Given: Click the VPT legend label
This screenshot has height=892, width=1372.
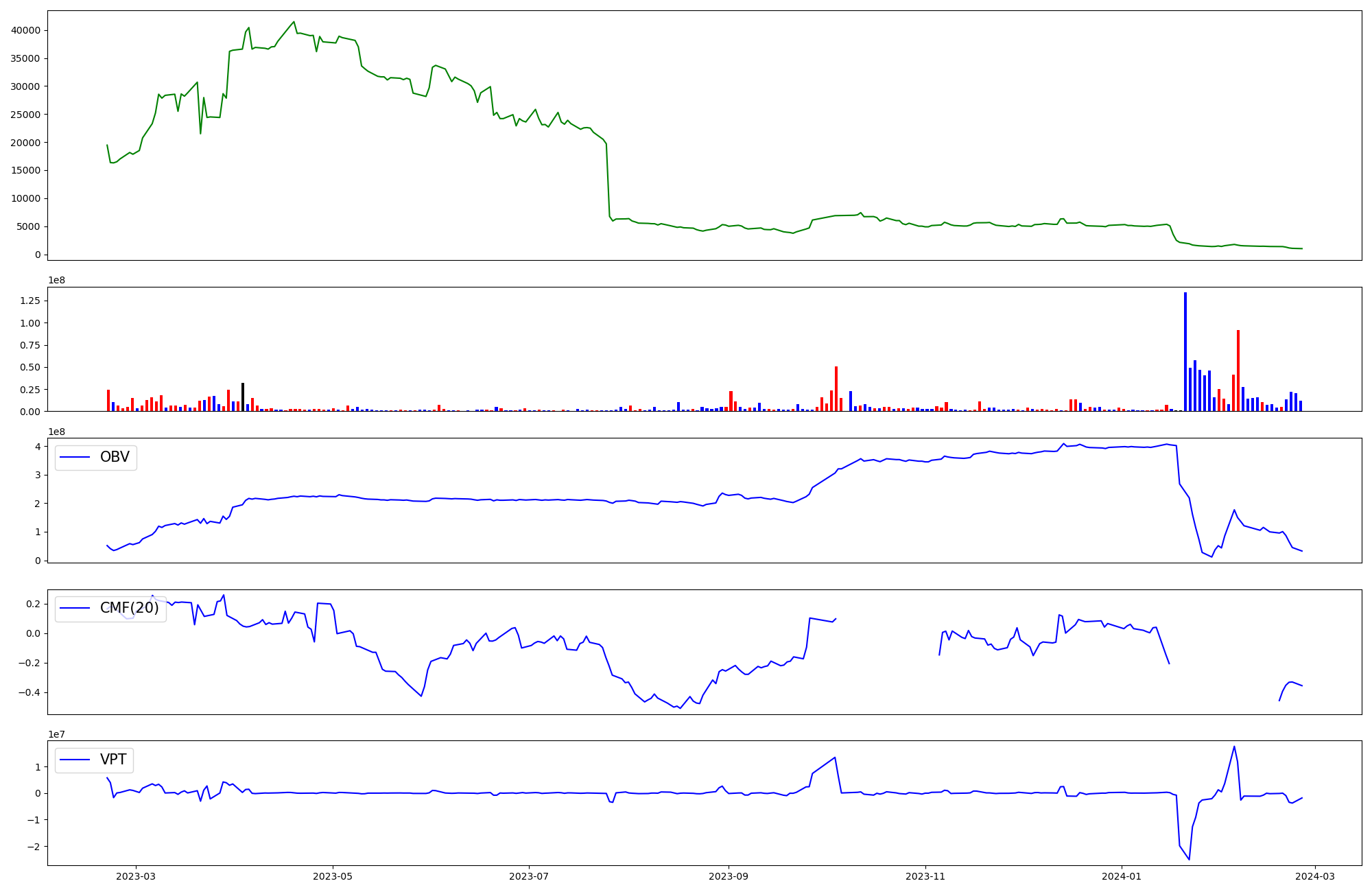Looking at the screenshot, I should click(113, 760).
